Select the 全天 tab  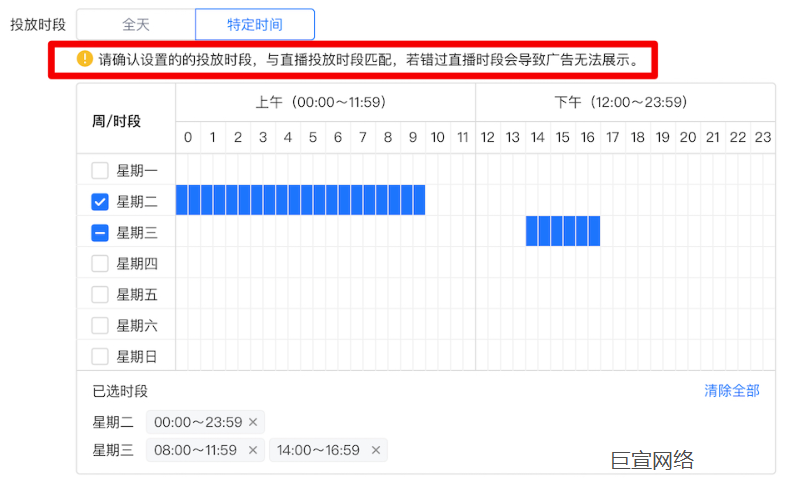coord(136,24)
